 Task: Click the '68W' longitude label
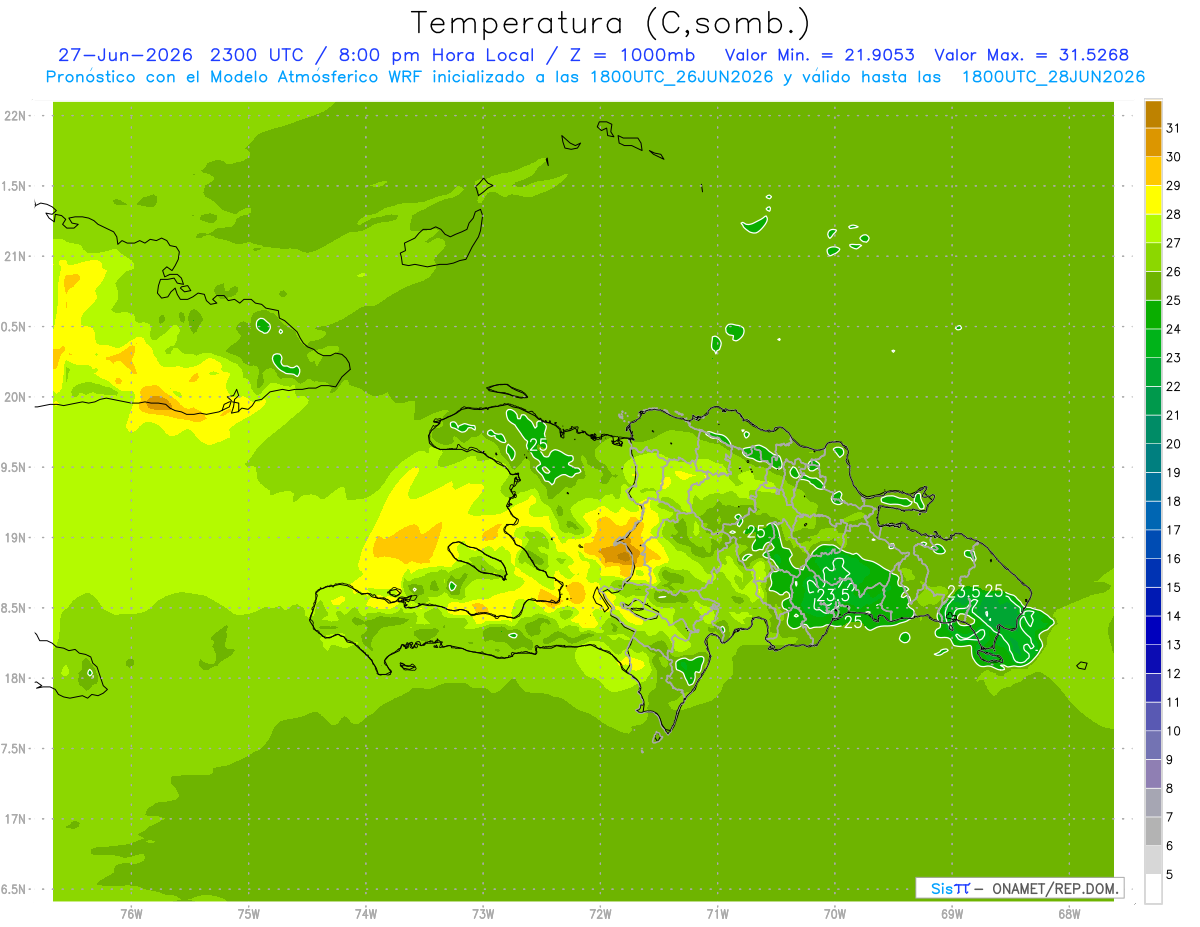pos(1069,913)
